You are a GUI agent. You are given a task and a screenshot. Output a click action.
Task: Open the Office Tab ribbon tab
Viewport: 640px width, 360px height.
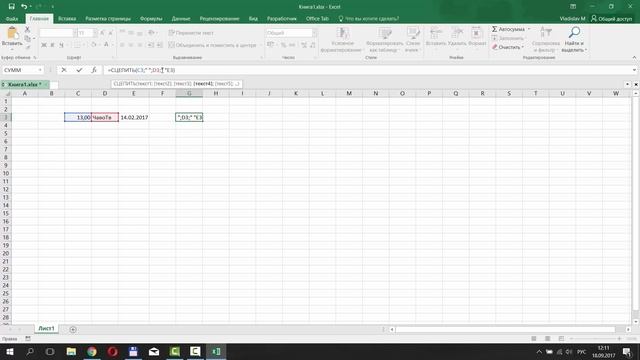pos(317,19)
